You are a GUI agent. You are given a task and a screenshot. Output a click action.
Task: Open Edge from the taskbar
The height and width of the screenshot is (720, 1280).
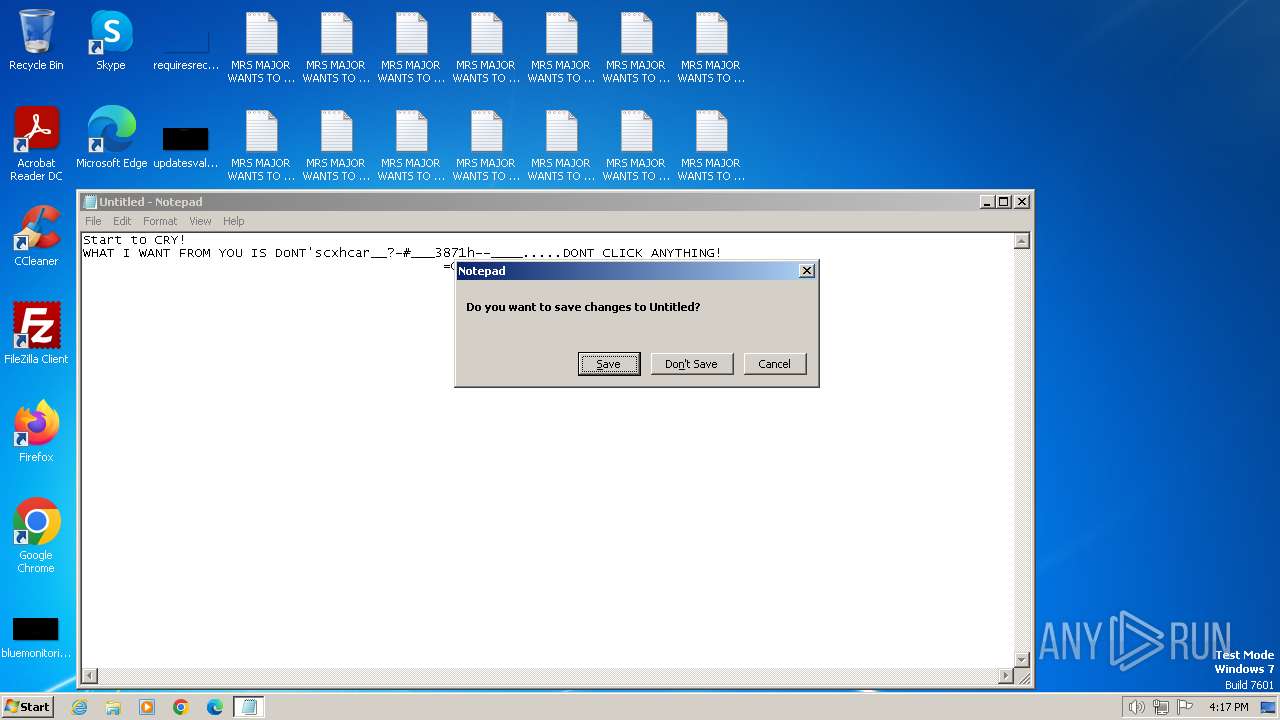(x=215, y=707)
